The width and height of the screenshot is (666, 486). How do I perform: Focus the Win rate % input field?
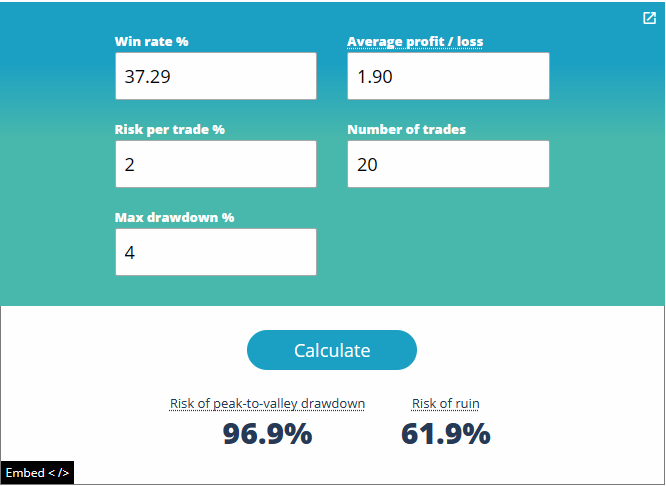[x=216, y=76]
